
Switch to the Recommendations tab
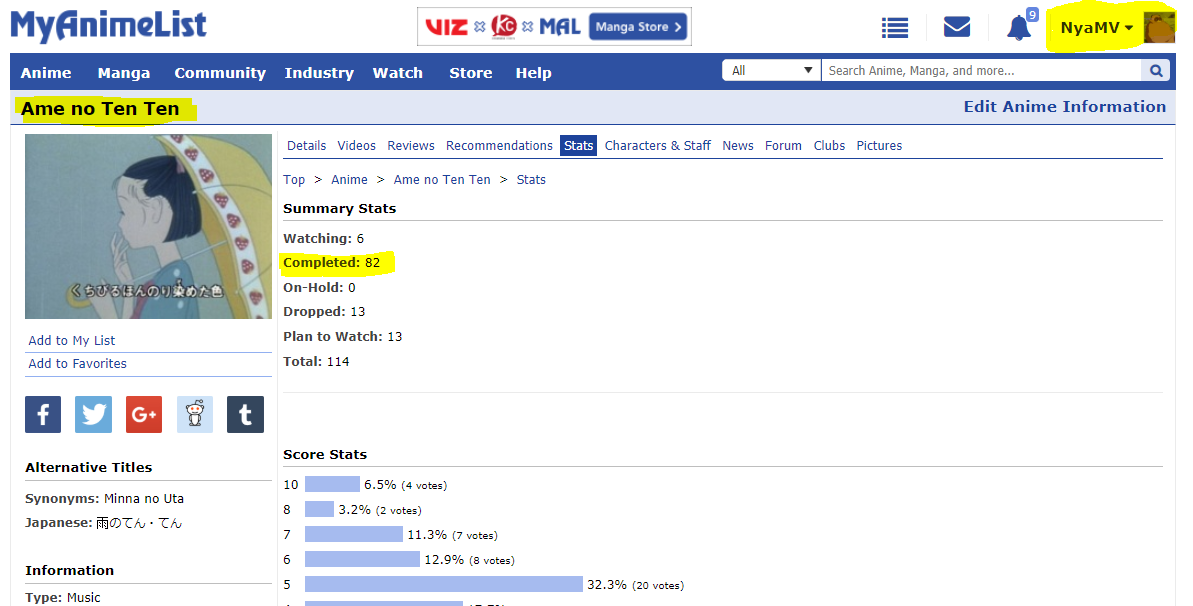click(x=499, y=145)
